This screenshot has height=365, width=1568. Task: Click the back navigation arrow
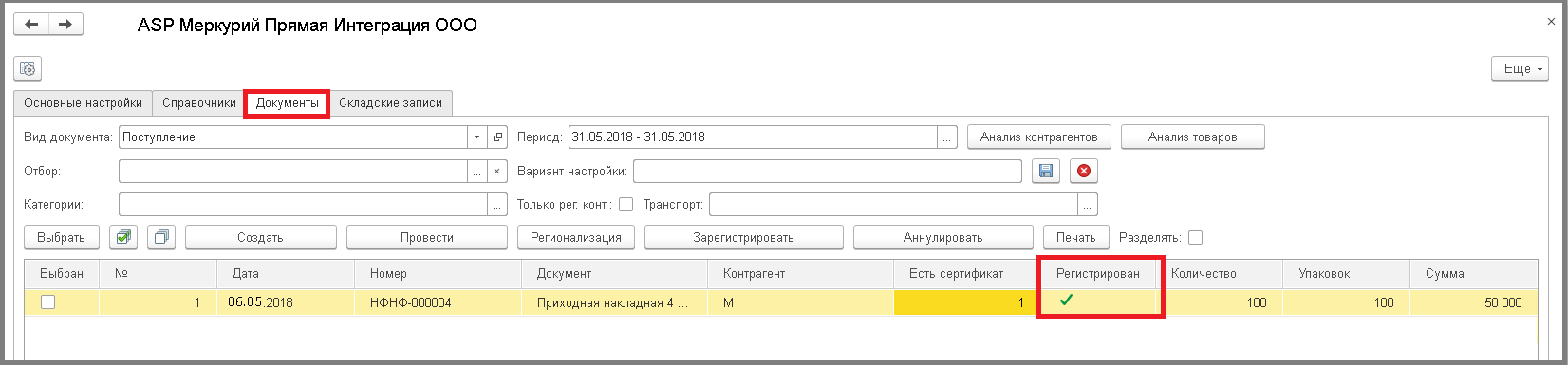pyautogui.click(x=31, y=25)
